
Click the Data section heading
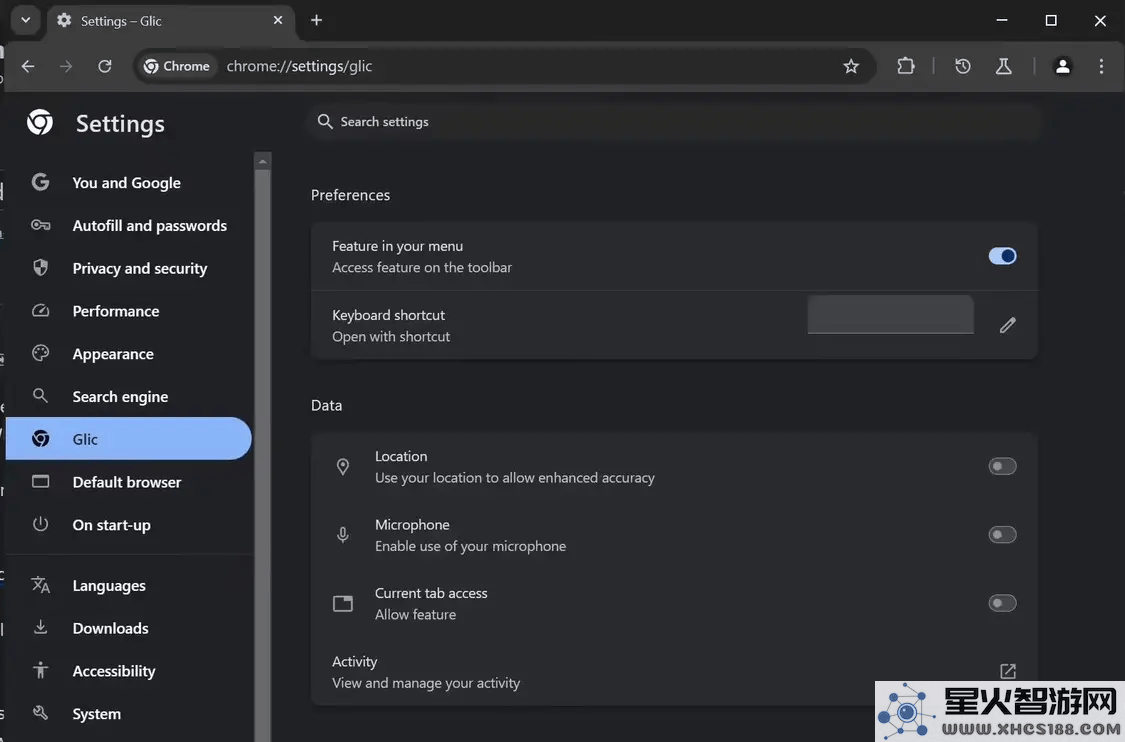tap(326, 405)
